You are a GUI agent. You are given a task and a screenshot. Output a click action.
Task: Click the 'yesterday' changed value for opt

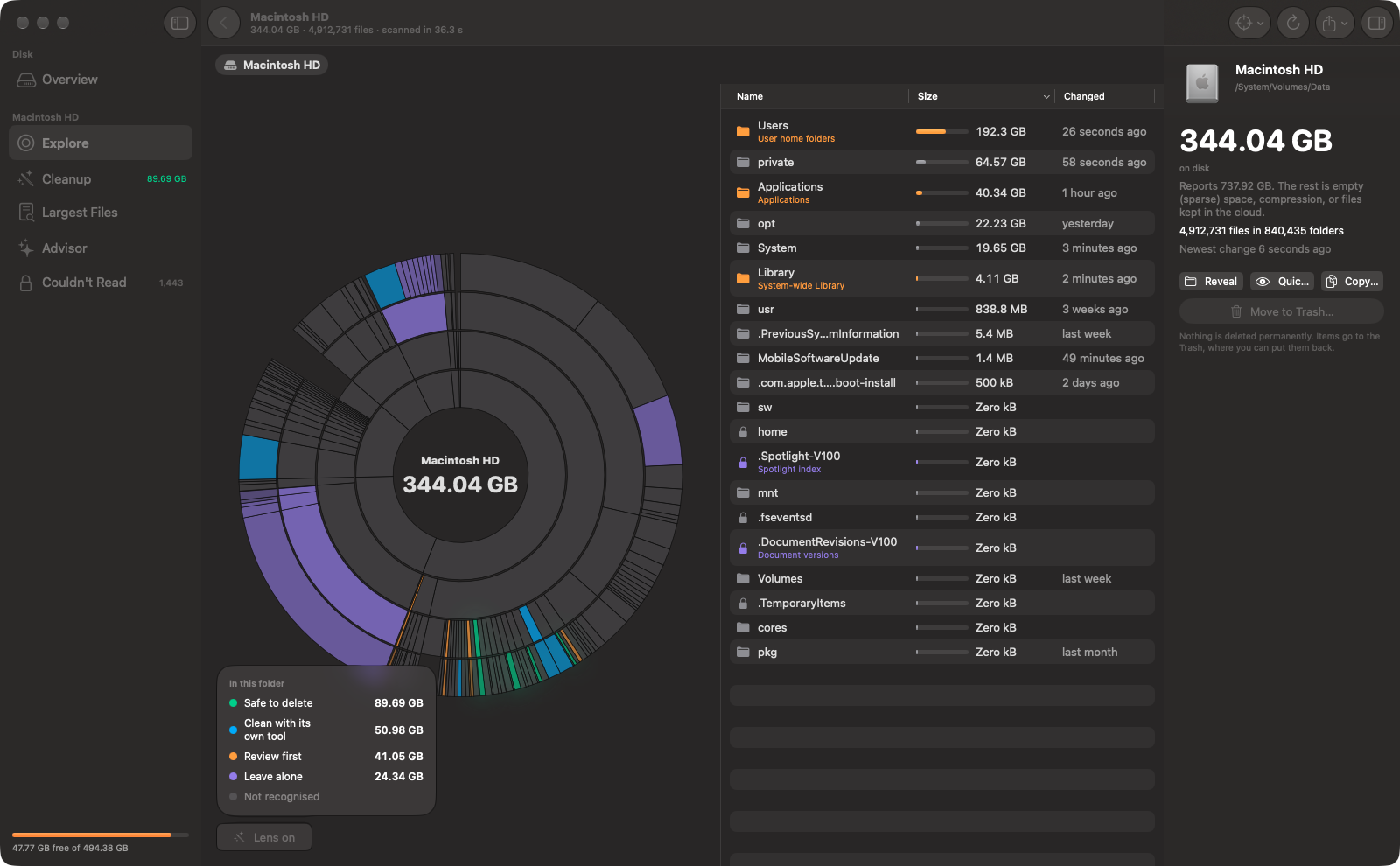tap(1088, 223)
